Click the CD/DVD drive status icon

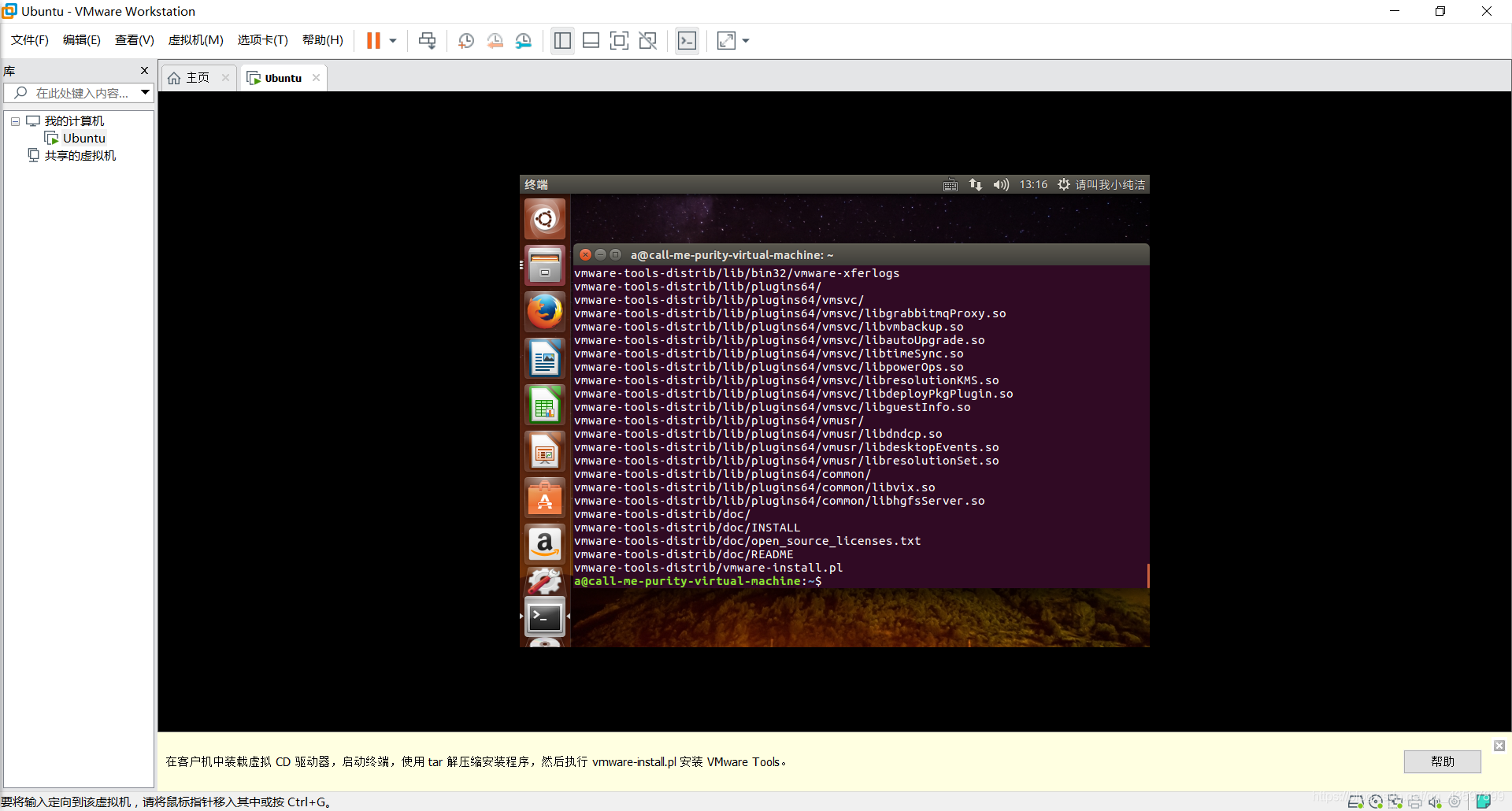[x=1375, y=802]
